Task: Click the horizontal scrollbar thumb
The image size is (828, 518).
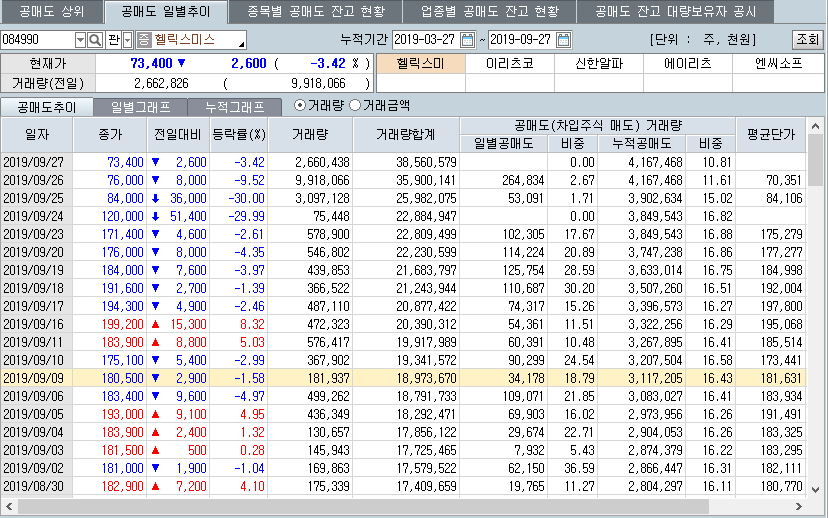Action: pos(363,506)
